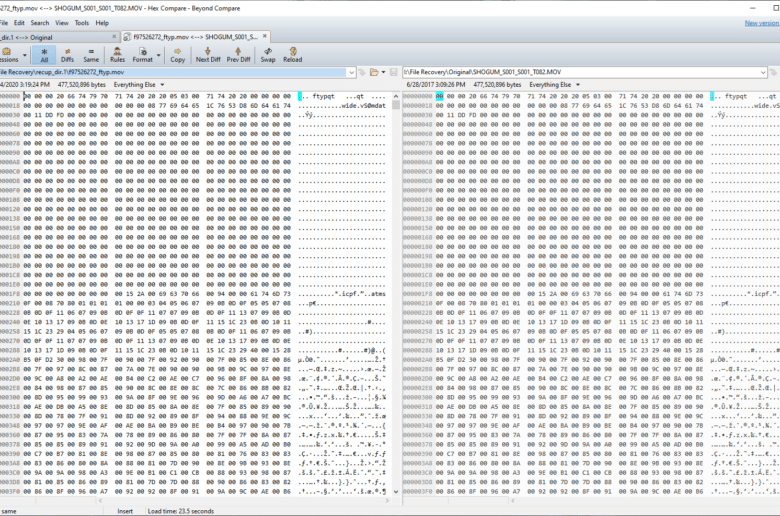Open the right Everything Else encoding dropdown

pos(554,85)
